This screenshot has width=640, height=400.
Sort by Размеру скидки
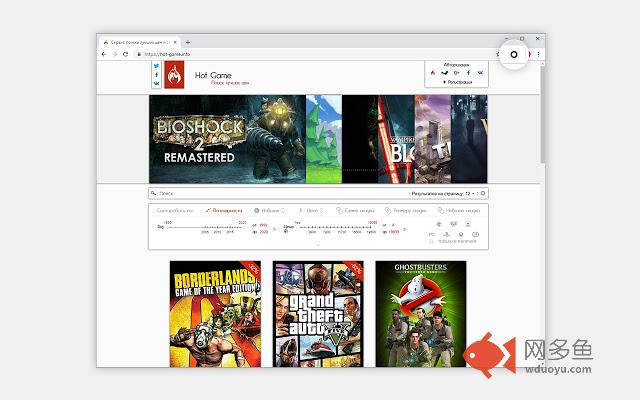click(406, 211)
